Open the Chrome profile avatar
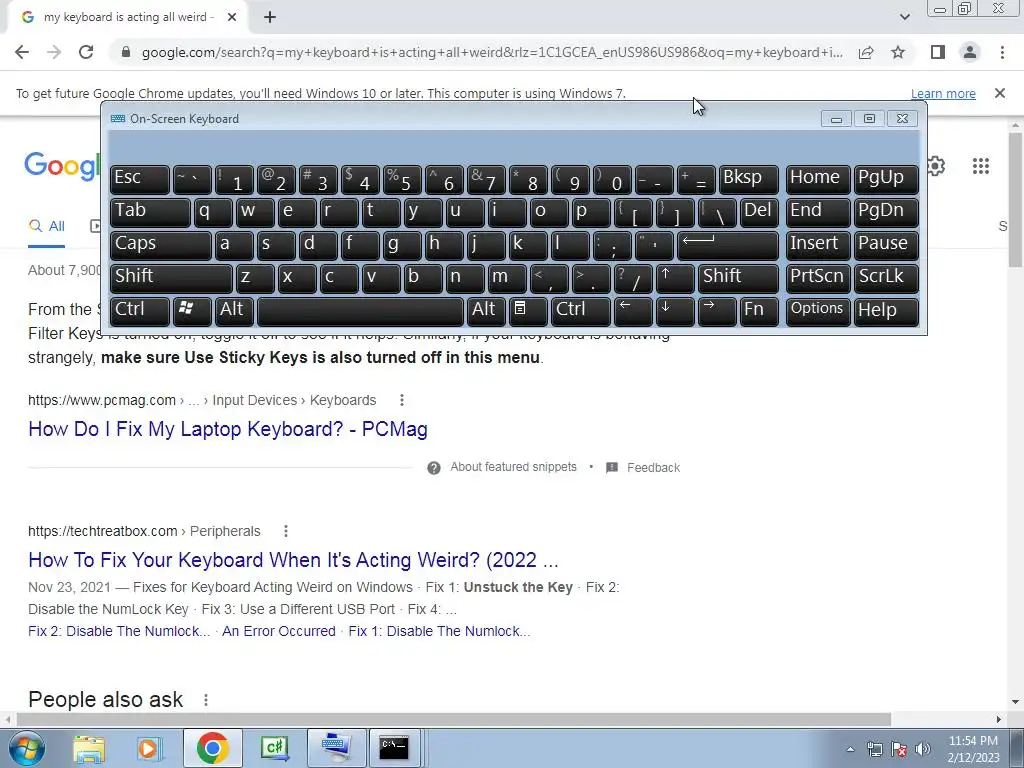Image resolution: width=1024 pixels, height=768 pixels. coord(970,52)
